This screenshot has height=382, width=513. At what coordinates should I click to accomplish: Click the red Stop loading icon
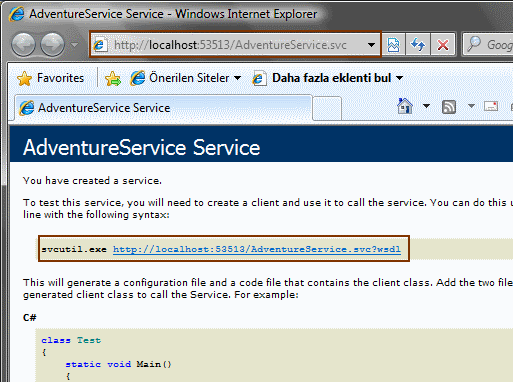point(443,45)
